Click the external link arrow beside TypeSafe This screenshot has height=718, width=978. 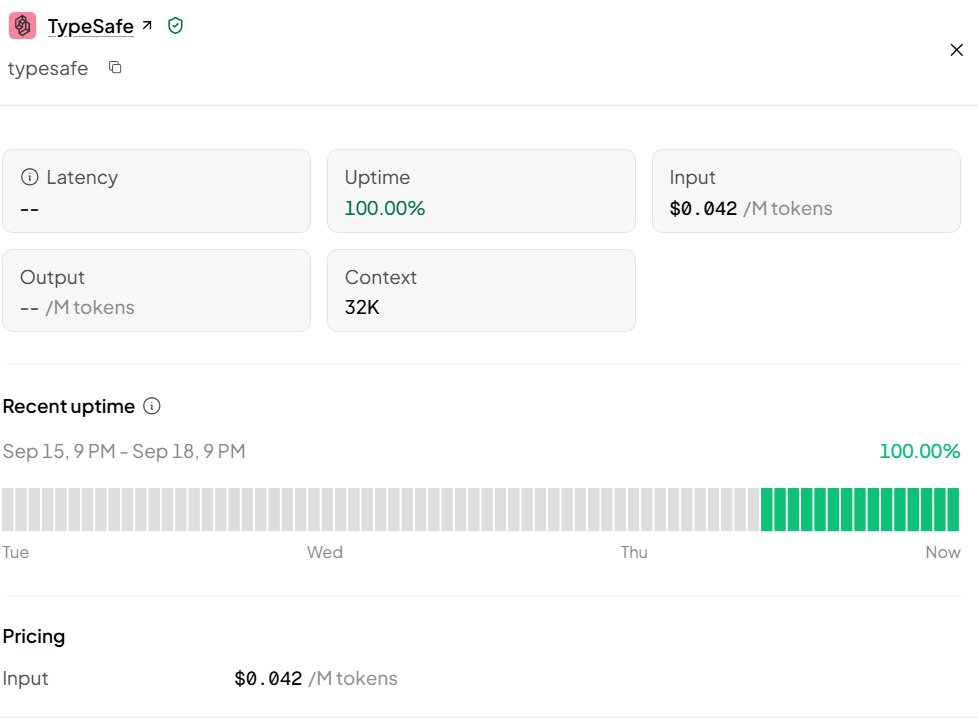point(147,25)
